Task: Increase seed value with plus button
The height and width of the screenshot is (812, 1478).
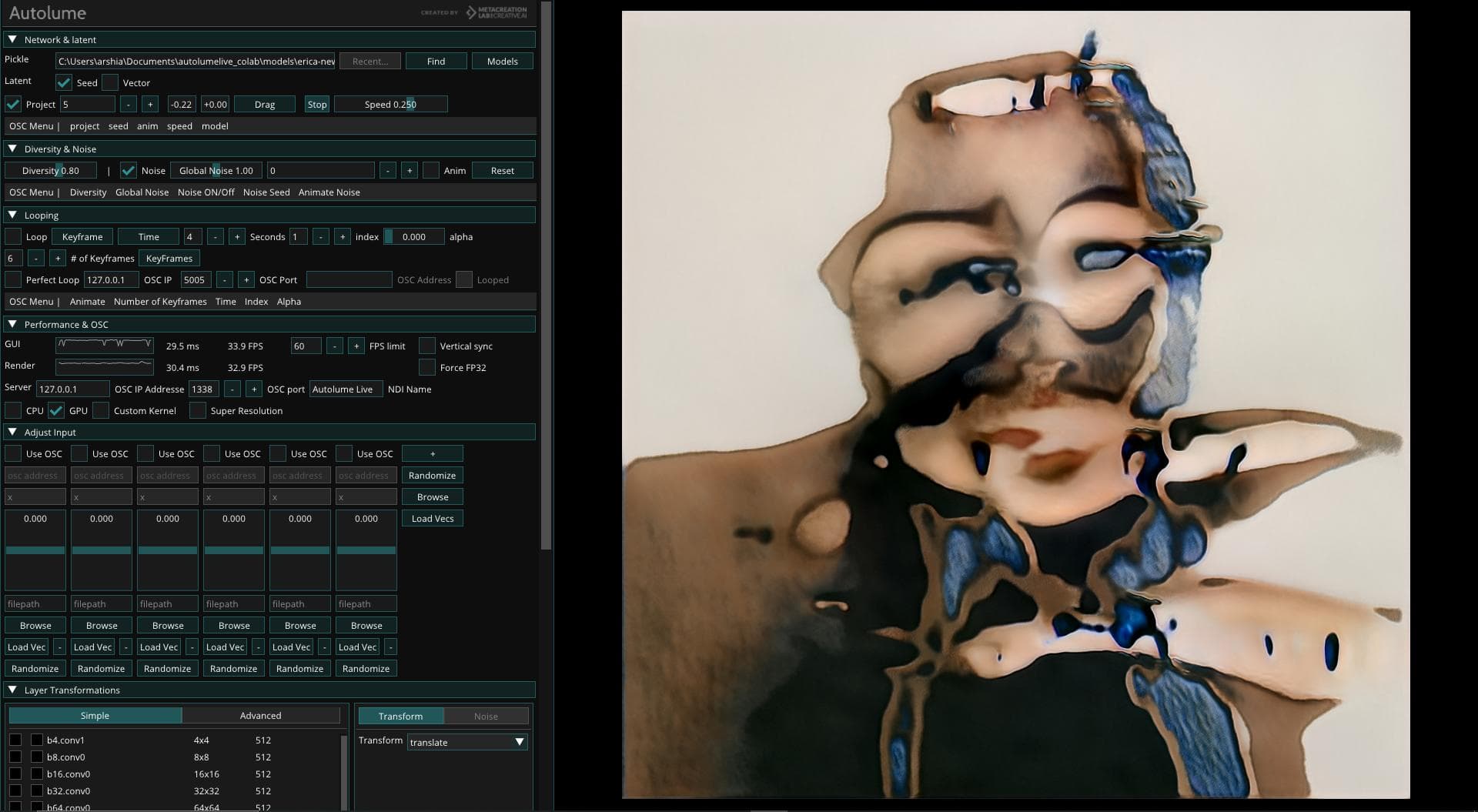Action: [150, 104]
